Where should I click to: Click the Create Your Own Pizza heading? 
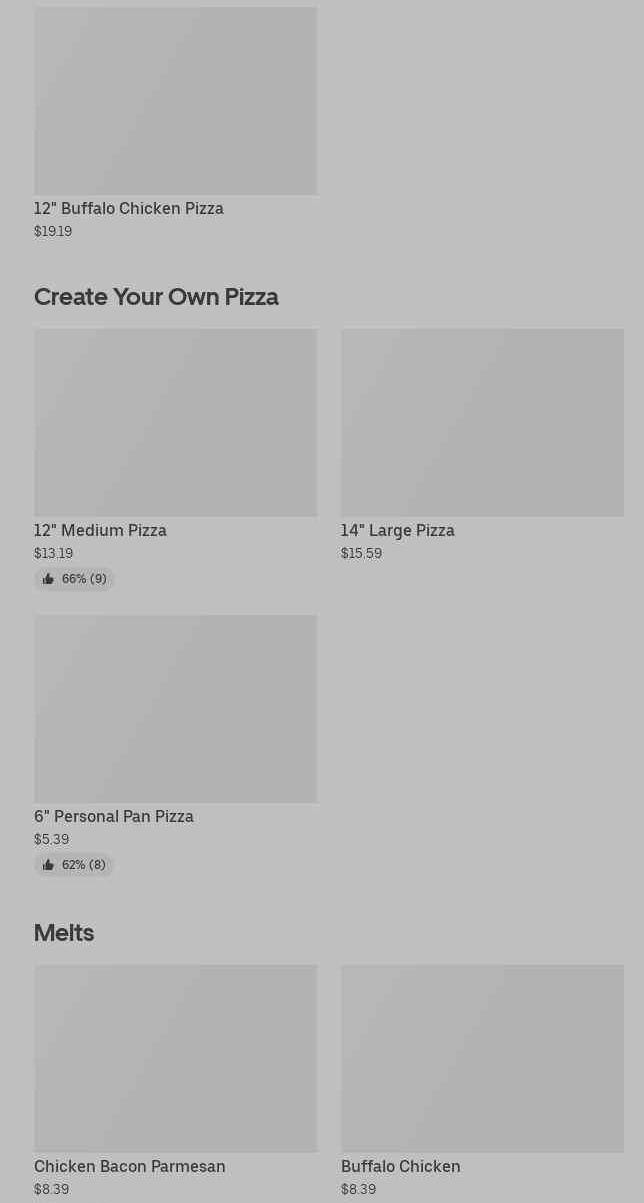156,297
